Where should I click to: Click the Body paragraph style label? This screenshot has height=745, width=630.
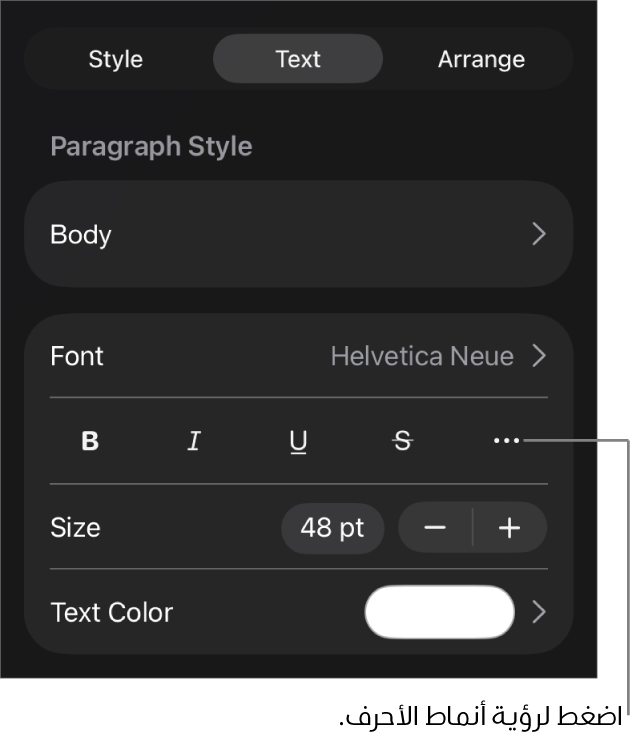(x=81, y=235)
